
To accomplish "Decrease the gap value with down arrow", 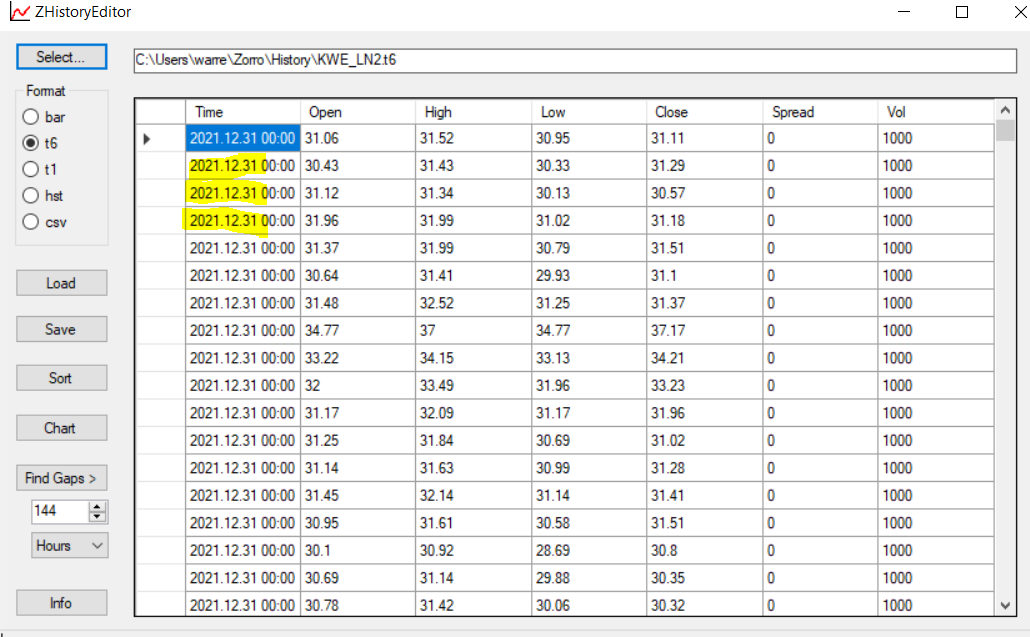I will (97, 516).
